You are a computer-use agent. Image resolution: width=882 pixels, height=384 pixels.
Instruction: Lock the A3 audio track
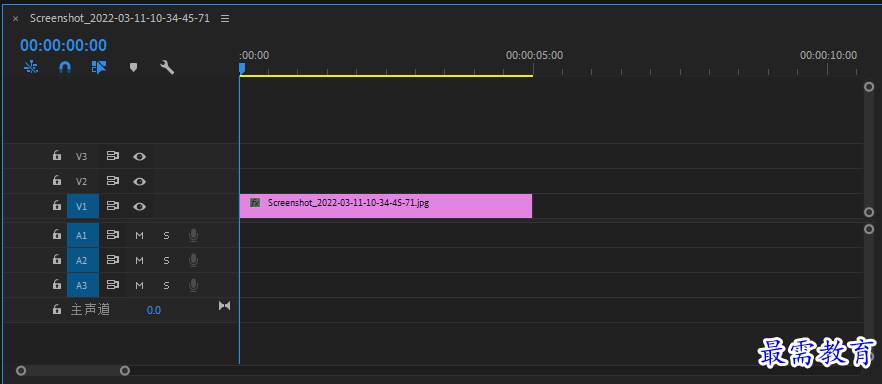(x=56, y=284)
